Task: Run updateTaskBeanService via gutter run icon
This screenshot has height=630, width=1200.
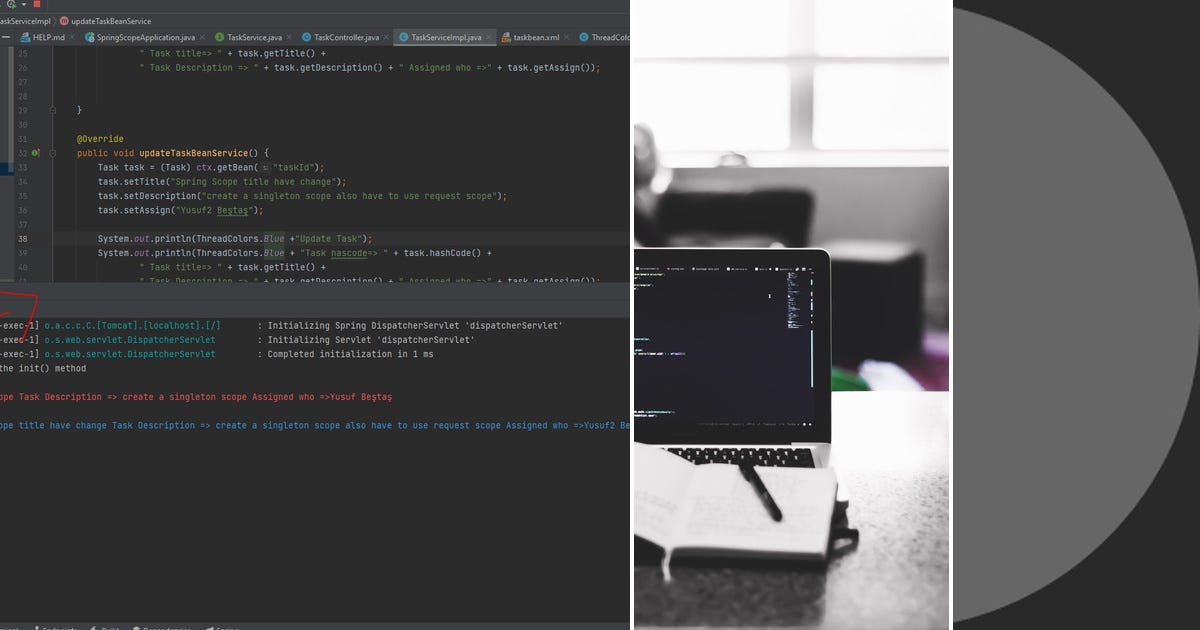Action: coord(35,153)
